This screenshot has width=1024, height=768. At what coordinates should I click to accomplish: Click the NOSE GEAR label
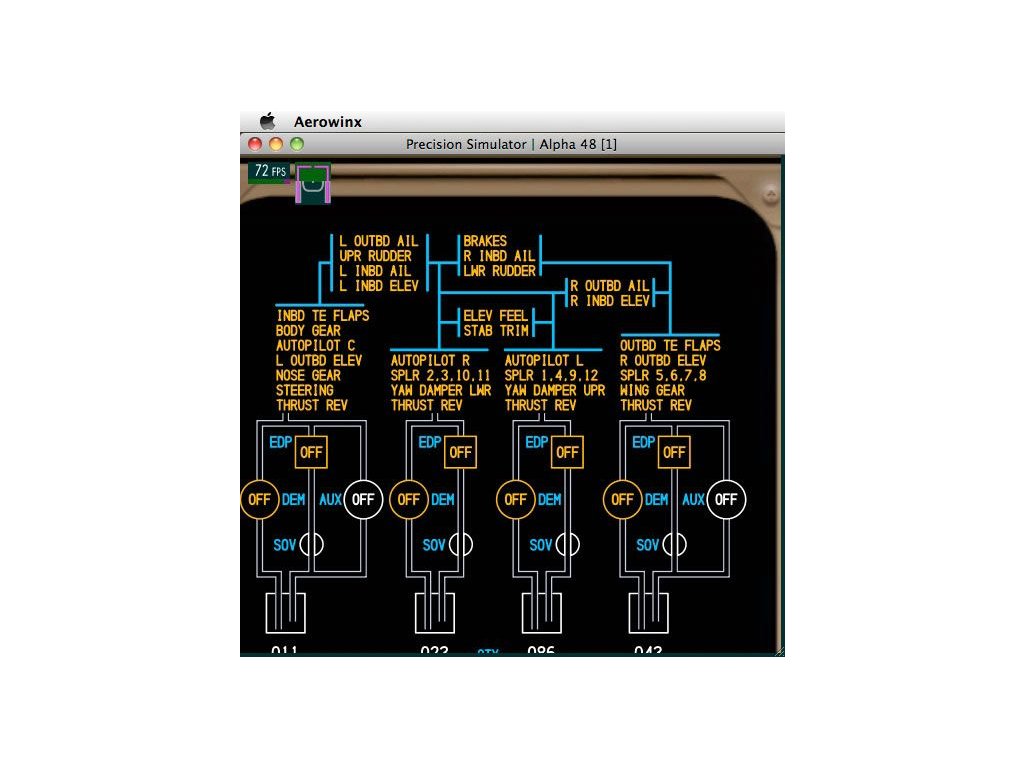click(308, 376)
